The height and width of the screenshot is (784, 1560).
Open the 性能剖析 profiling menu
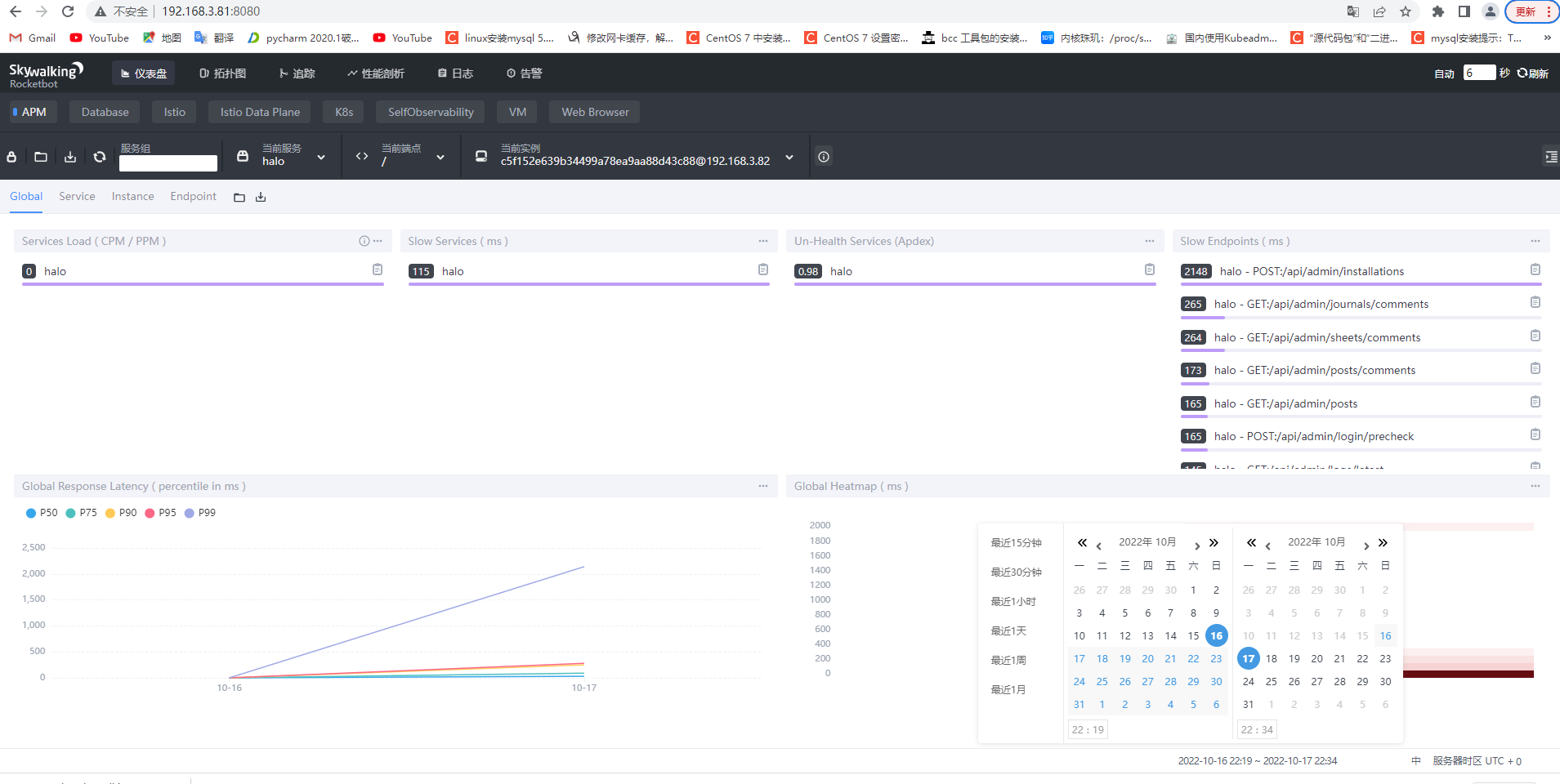tap(376, 73)
